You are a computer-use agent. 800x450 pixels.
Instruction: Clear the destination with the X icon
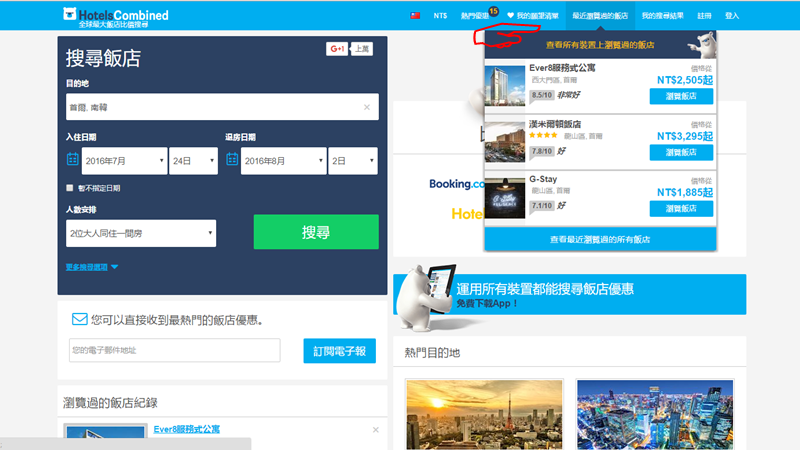[x=367, y=107]
